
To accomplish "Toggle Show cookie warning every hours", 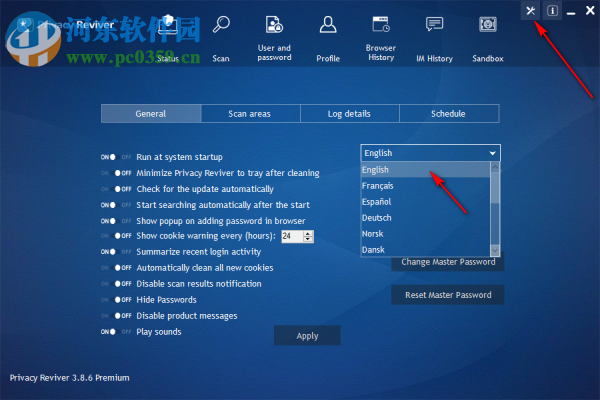I will [116, 236].
